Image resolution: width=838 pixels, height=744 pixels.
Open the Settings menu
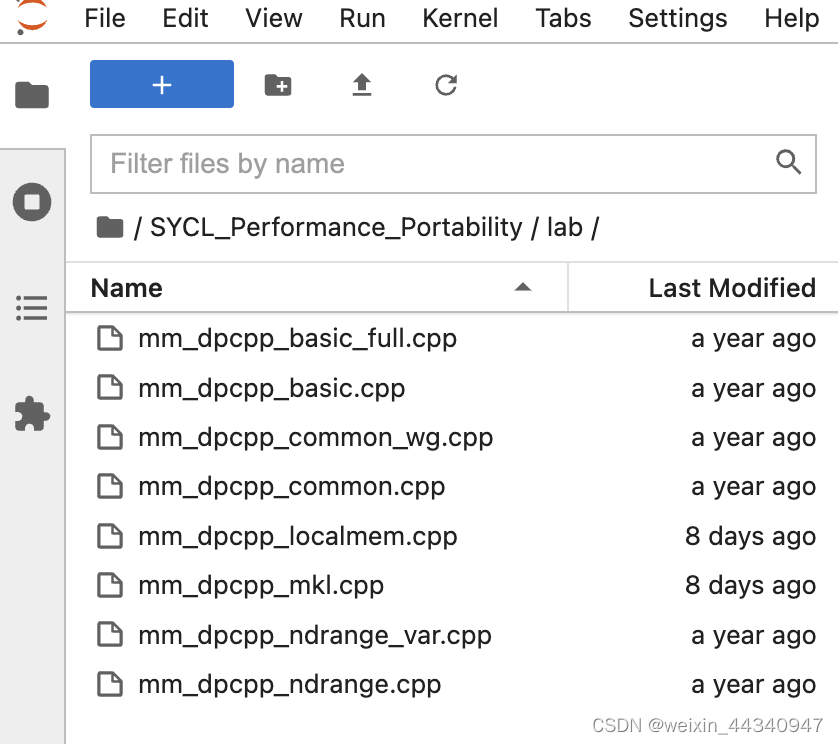[678, 19]
